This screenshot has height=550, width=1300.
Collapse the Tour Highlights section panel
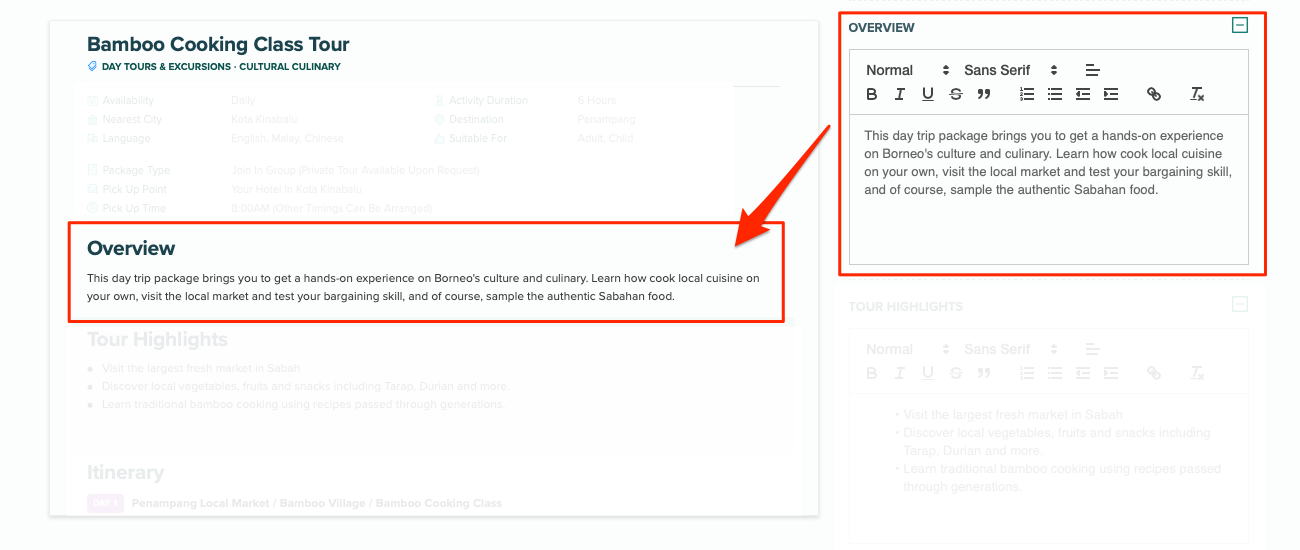(1240, 304)
